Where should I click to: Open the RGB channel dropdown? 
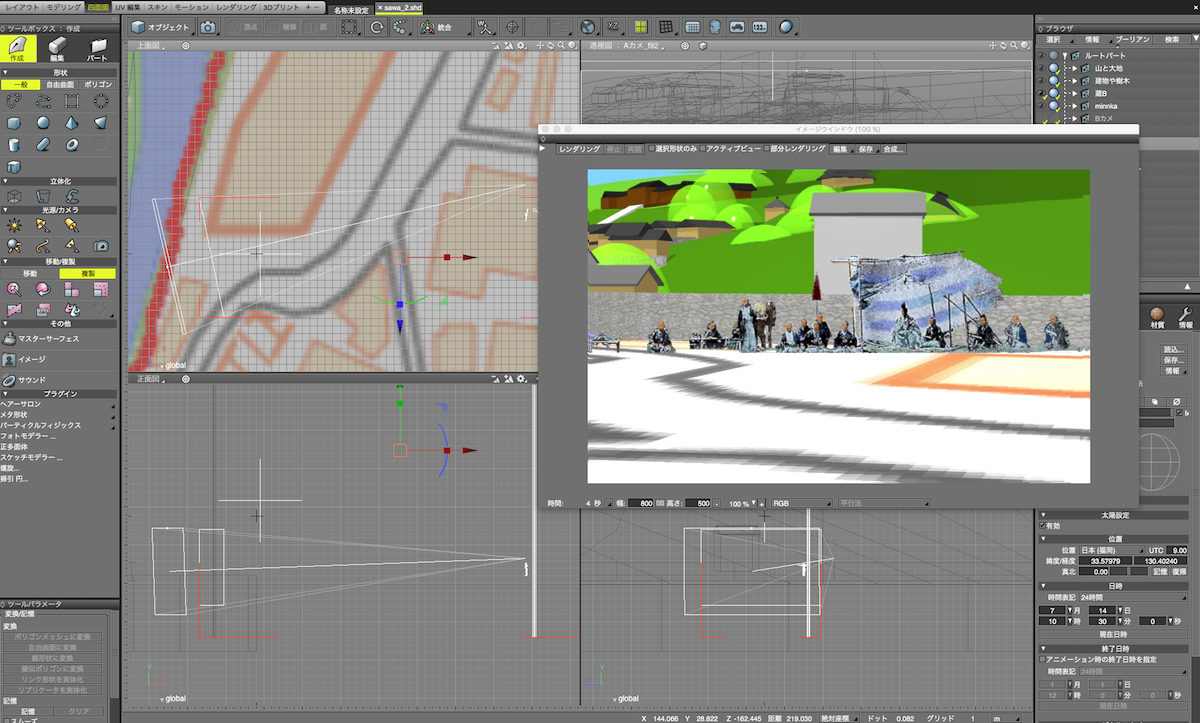pos(800,503)
